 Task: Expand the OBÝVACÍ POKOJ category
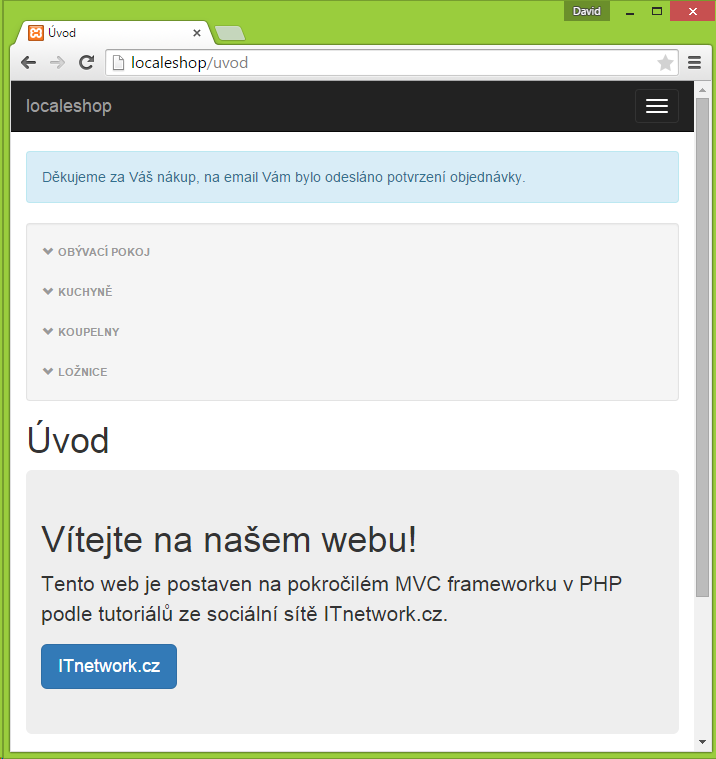(96, 252)
